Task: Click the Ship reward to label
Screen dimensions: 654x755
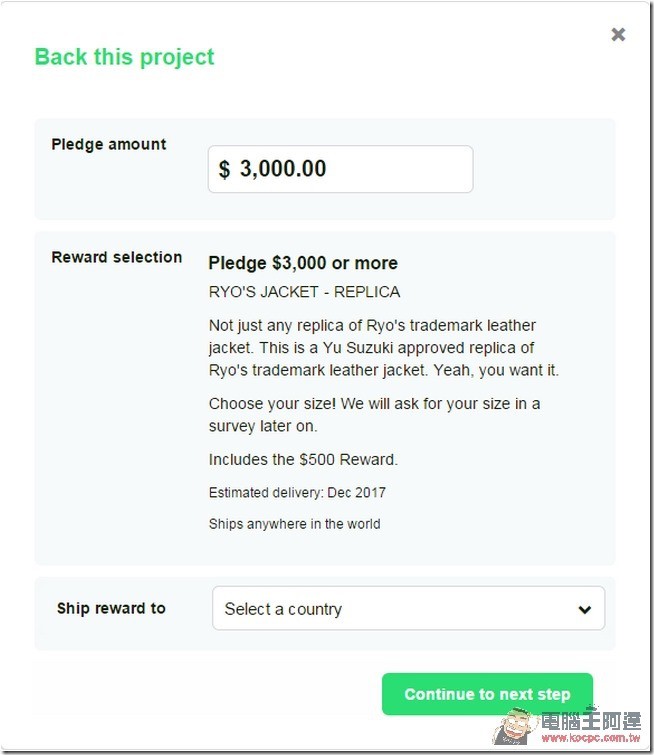Action: (111, 608)
